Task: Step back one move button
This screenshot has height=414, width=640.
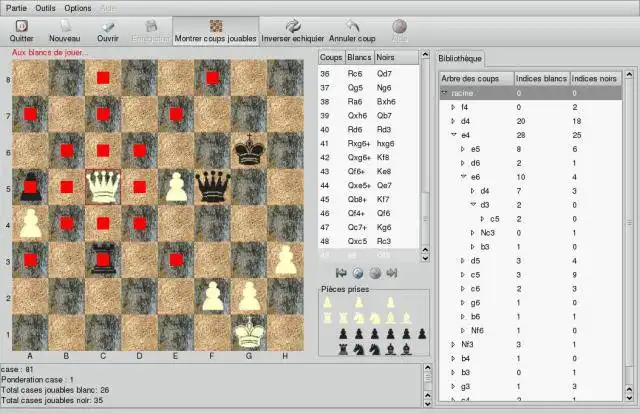Action: coord(358,273)
